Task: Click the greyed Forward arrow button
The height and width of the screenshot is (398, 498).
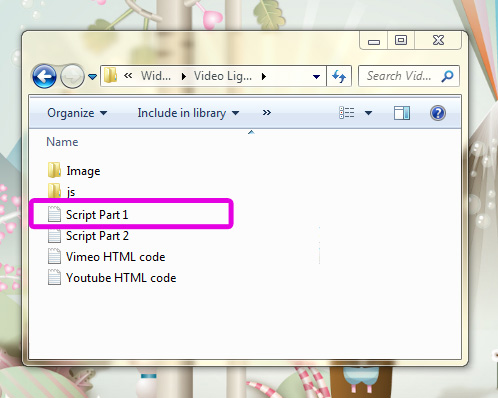Action: (72, 76)
